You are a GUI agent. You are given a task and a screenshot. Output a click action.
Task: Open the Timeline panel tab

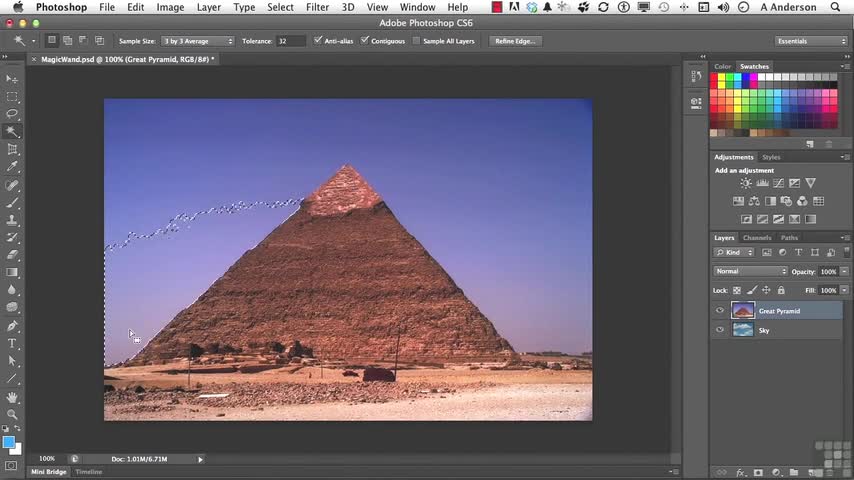pos(89,472)
